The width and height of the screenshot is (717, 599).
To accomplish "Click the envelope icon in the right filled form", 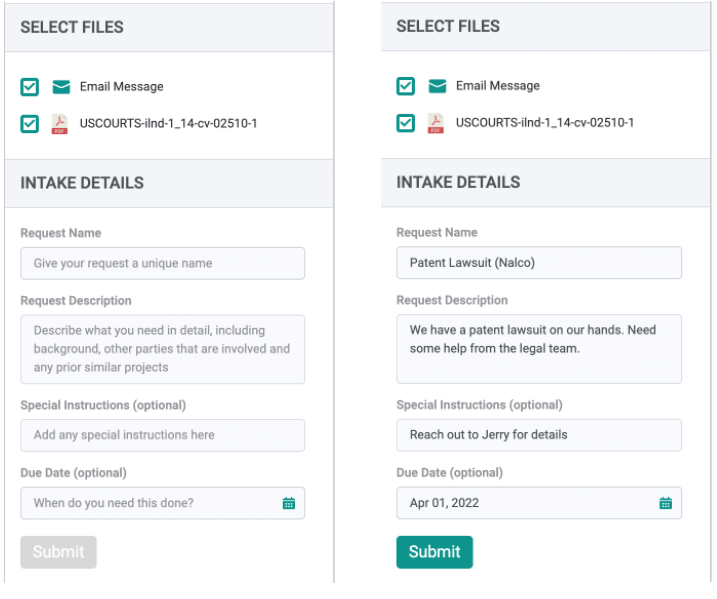I will click(437, 86).
